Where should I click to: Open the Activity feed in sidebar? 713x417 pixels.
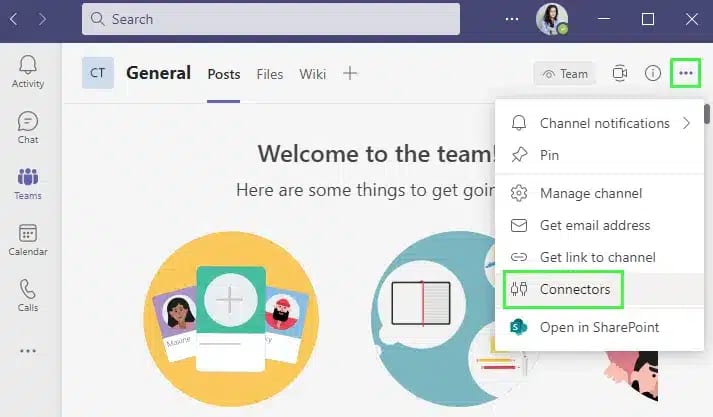pos(28,71)
